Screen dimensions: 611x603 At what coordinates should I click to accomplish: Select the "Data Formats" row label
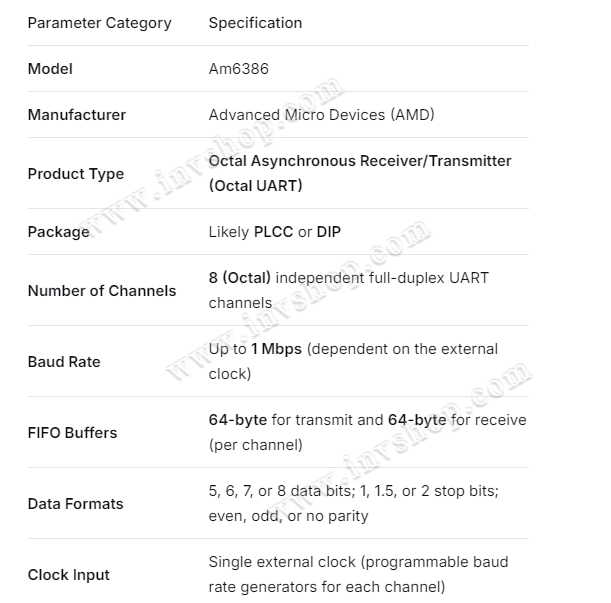click(76, 504)
